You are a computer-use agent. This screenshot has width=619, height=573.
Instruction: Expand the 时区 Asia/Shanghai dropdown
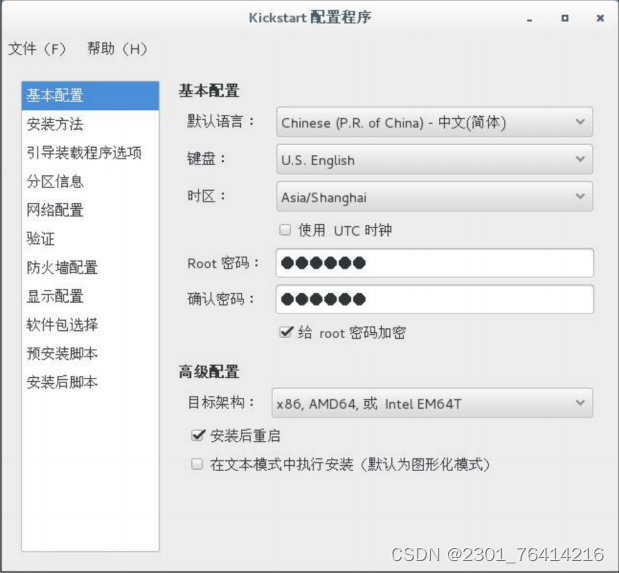click(434, 196)
